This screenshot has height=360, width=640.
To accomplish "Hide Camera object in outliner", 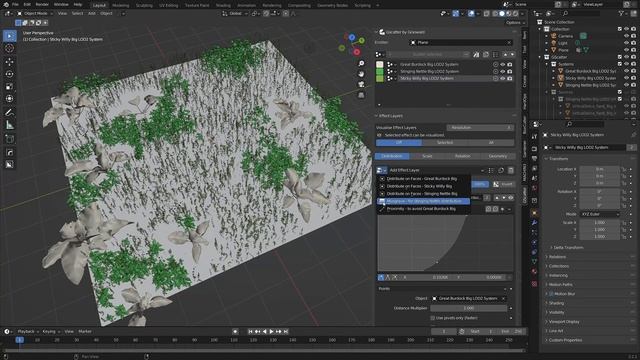I will point(626,36).
